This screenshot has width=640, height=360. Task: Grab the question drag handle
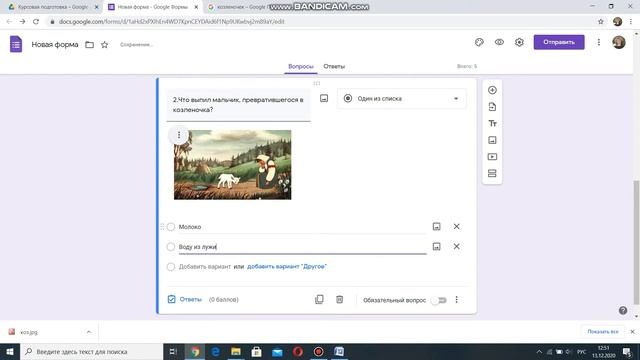tap(317, 83)
